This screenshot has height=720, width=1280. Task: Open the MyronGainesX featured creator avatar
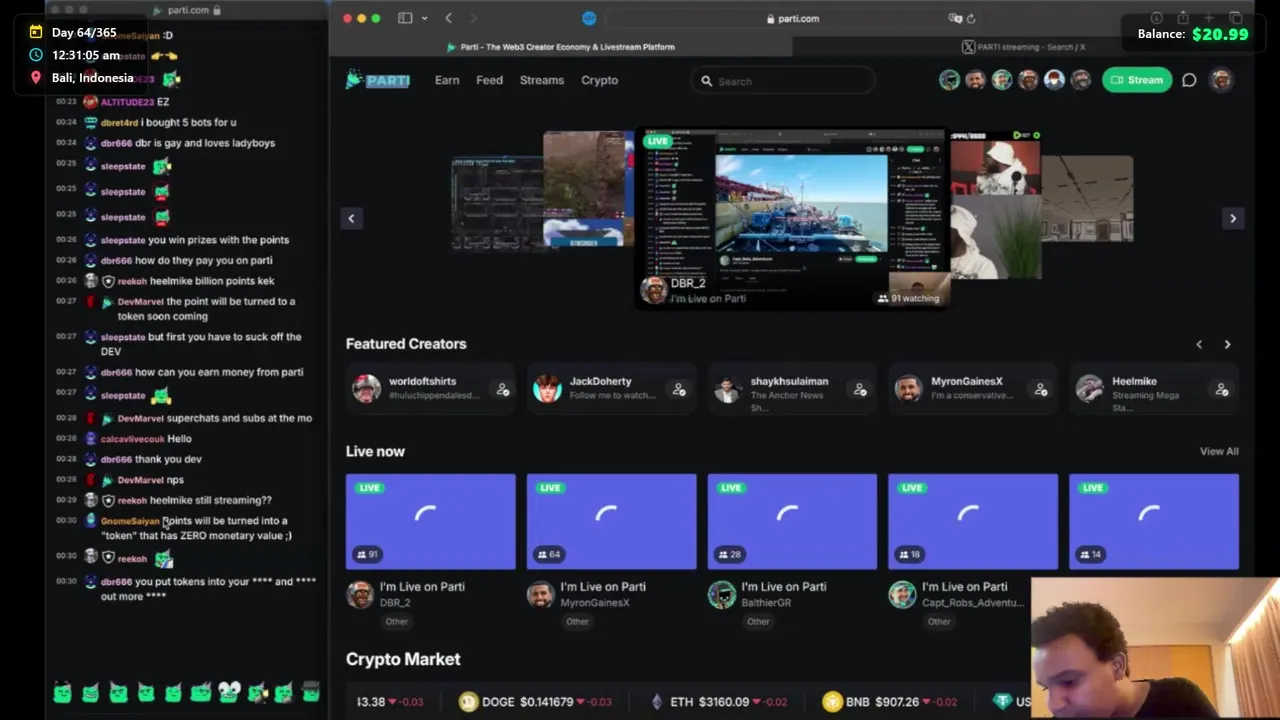tap(908, 388)
